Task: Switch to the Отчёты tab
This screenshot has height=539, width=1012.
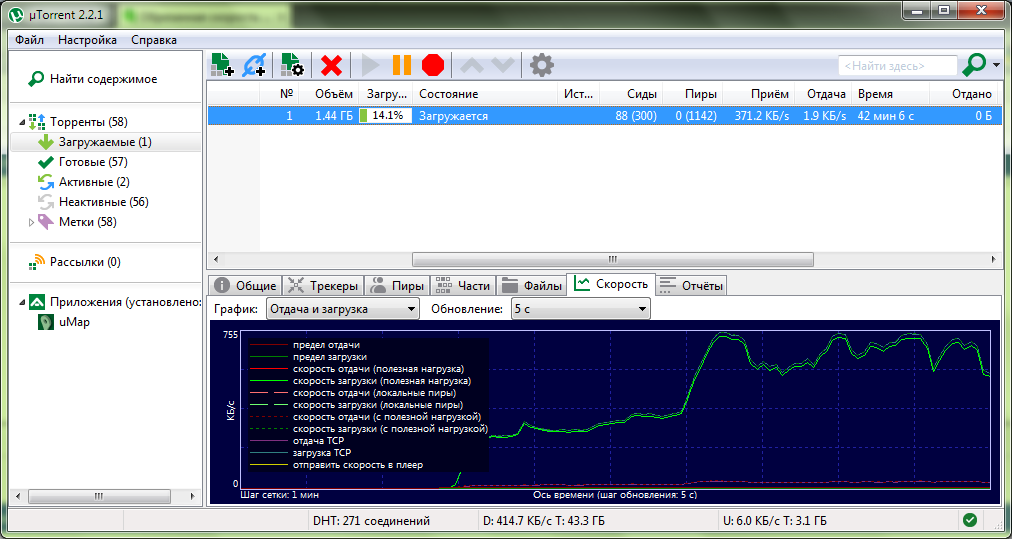Action: point(691,285)
